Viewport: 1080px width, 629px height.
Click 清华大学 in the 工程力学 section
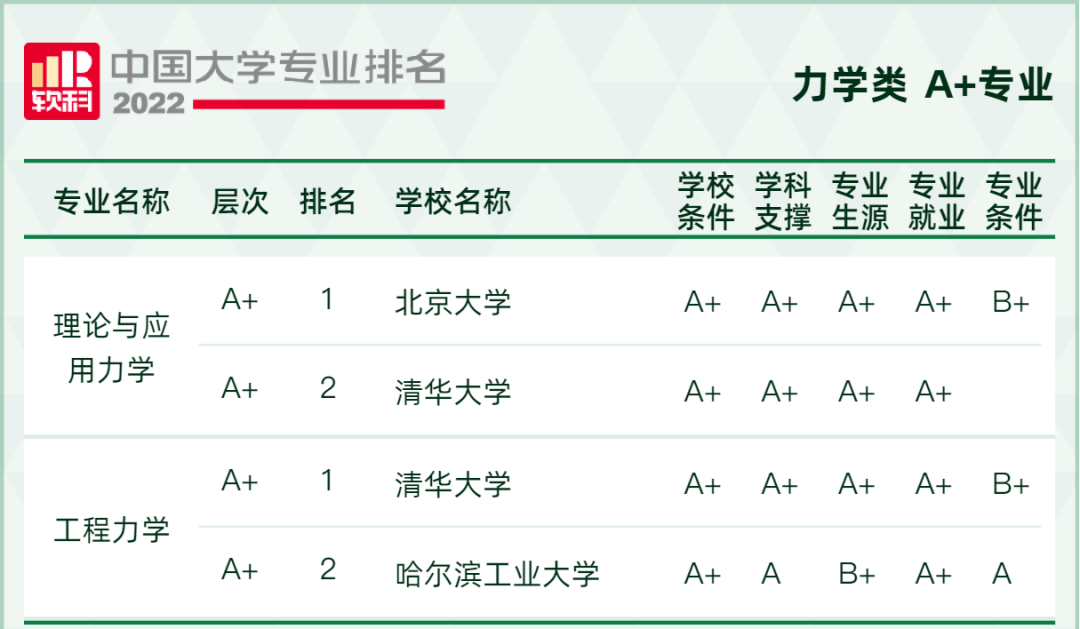coord(453,485)
